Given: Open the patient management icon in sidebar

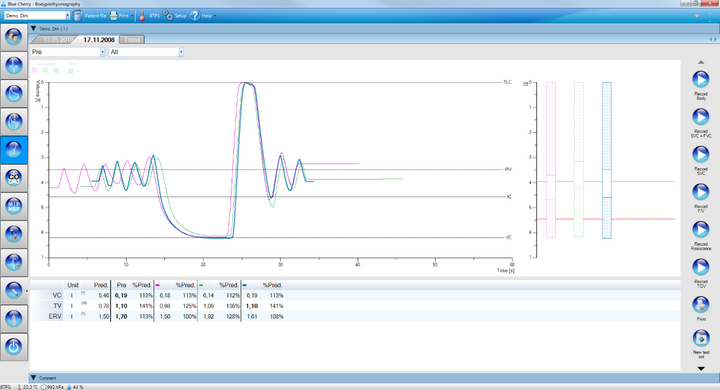Looking at the screenshot, I should pyautogui.click(x=13, y=37).
